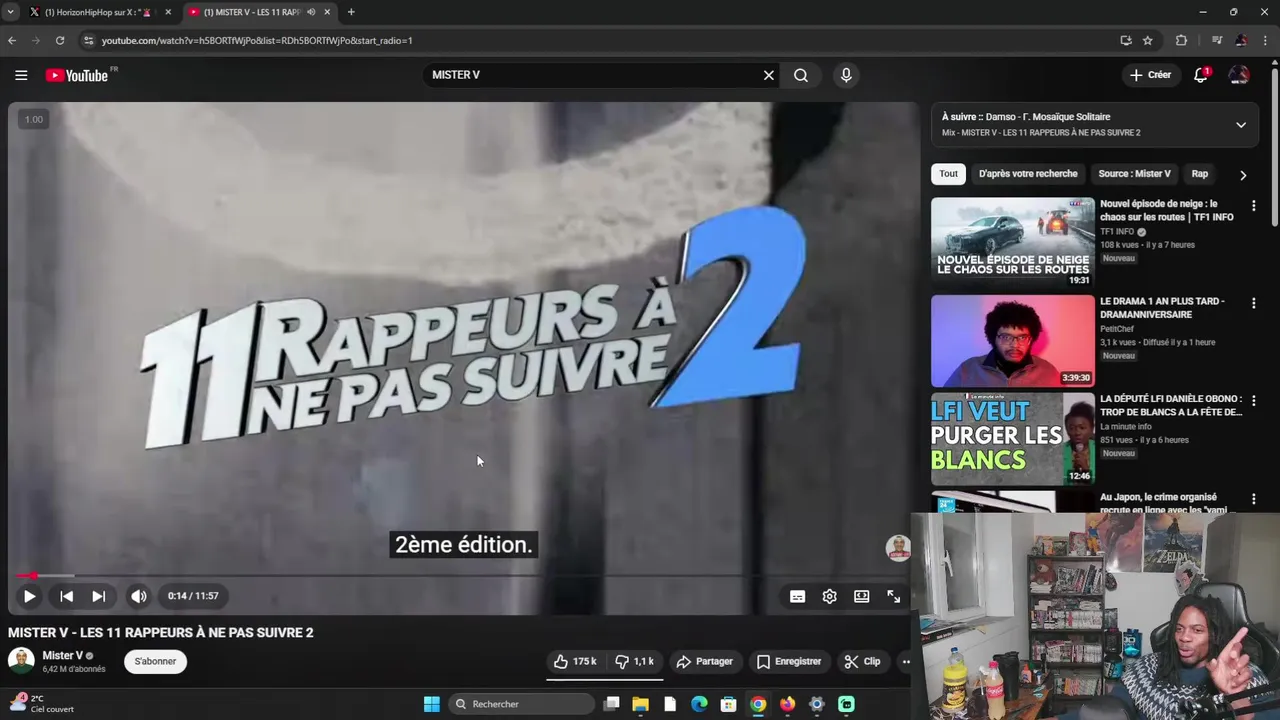Open the YouTube account avatar menu
The width and height of the screenshot is (1280, 720).
tap(1239, 75)
